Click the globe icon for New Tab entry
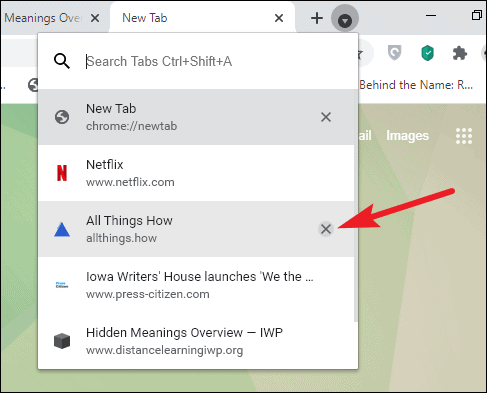487x393 pixels. [62, 117]
